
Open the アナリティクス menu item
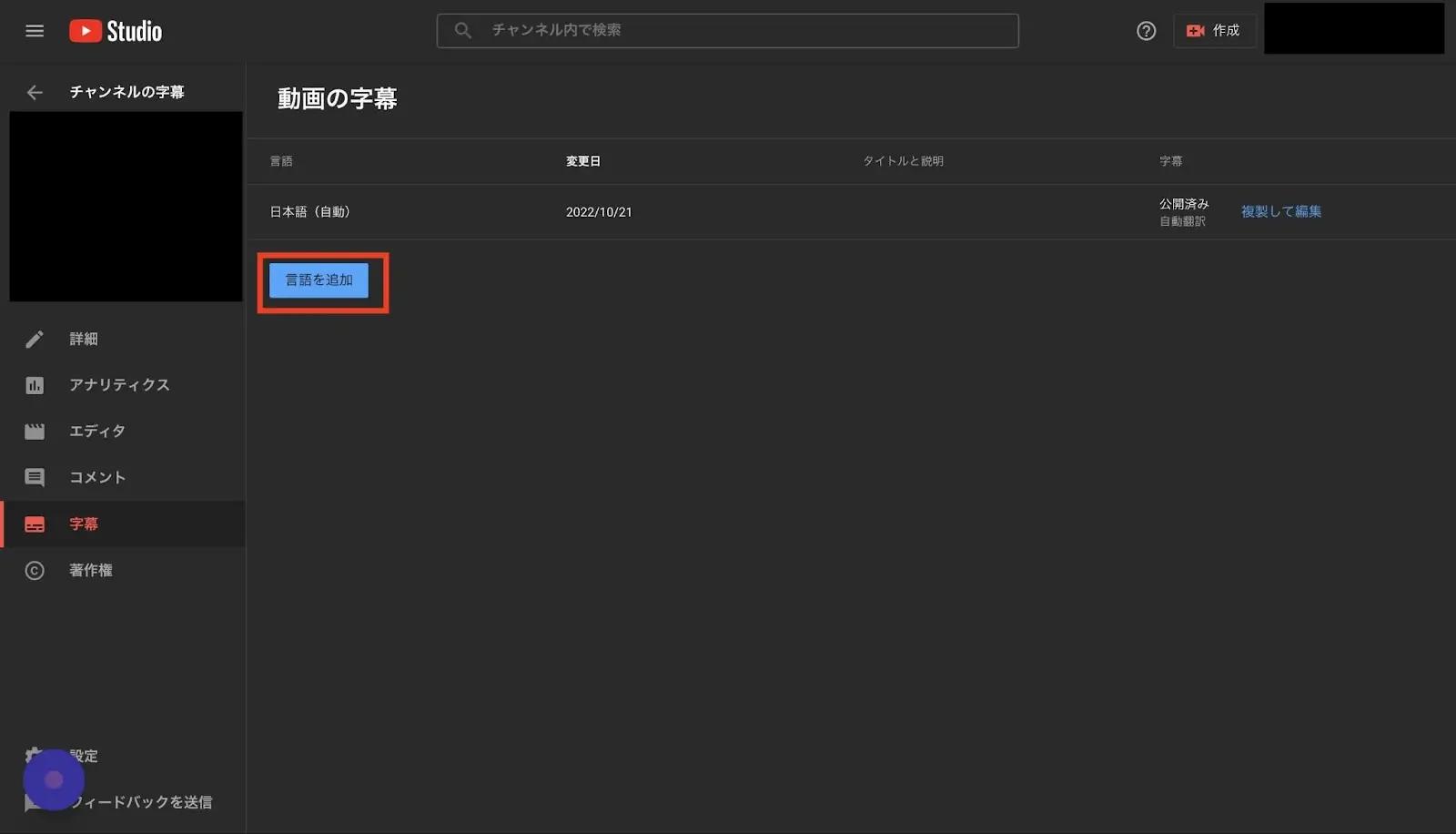[123, 386]
